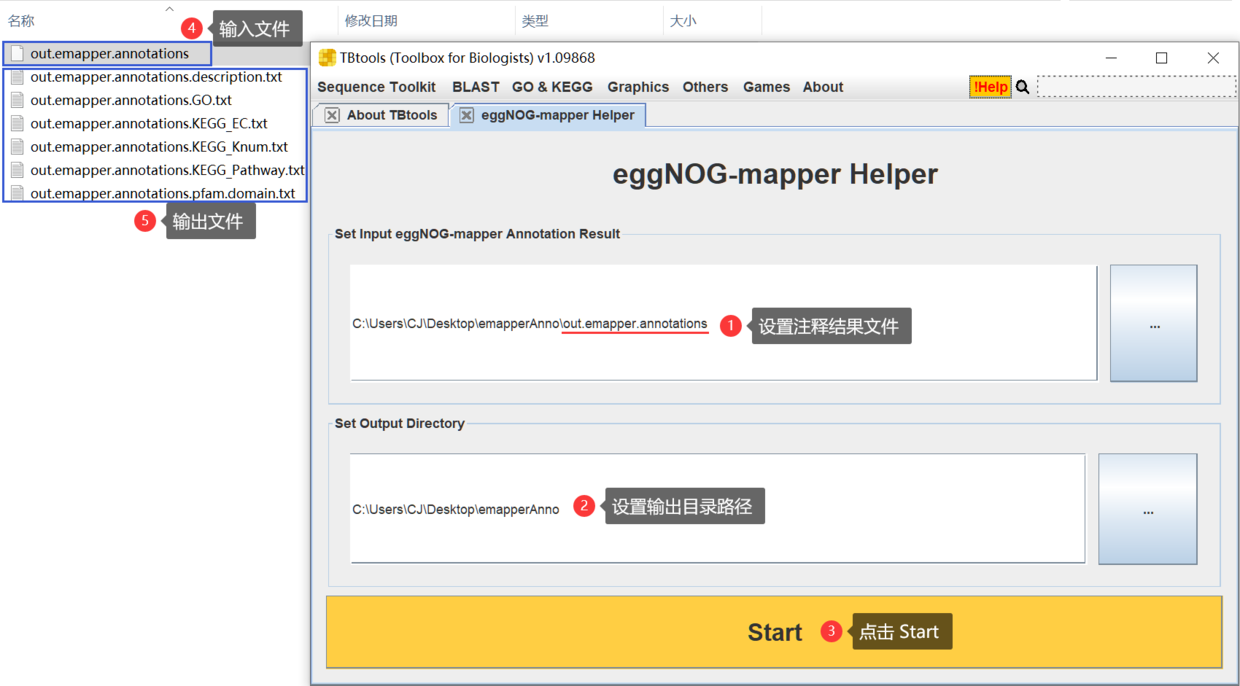The width and height of the screenshot is (1240, 686).
Task: Open the GO & KEGG menu
Action: click(552, 87)
